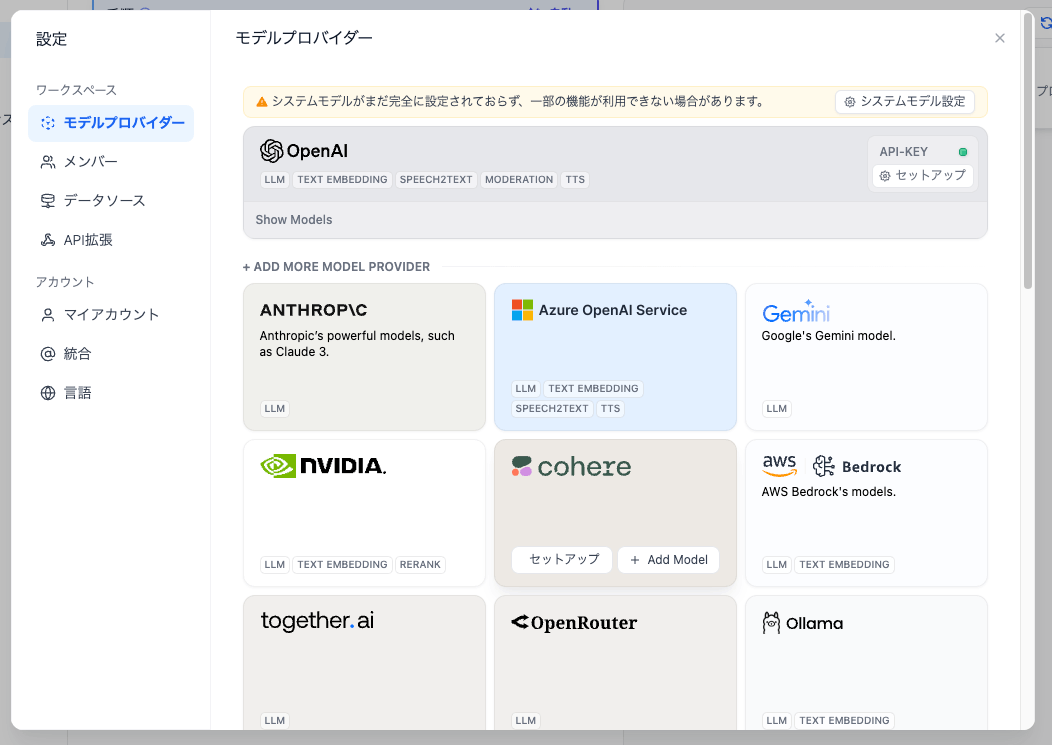Open the モデルプロバイダー sidebar item
The height and width of the screenshot is (745, 1052).
[x=111, y=123]
